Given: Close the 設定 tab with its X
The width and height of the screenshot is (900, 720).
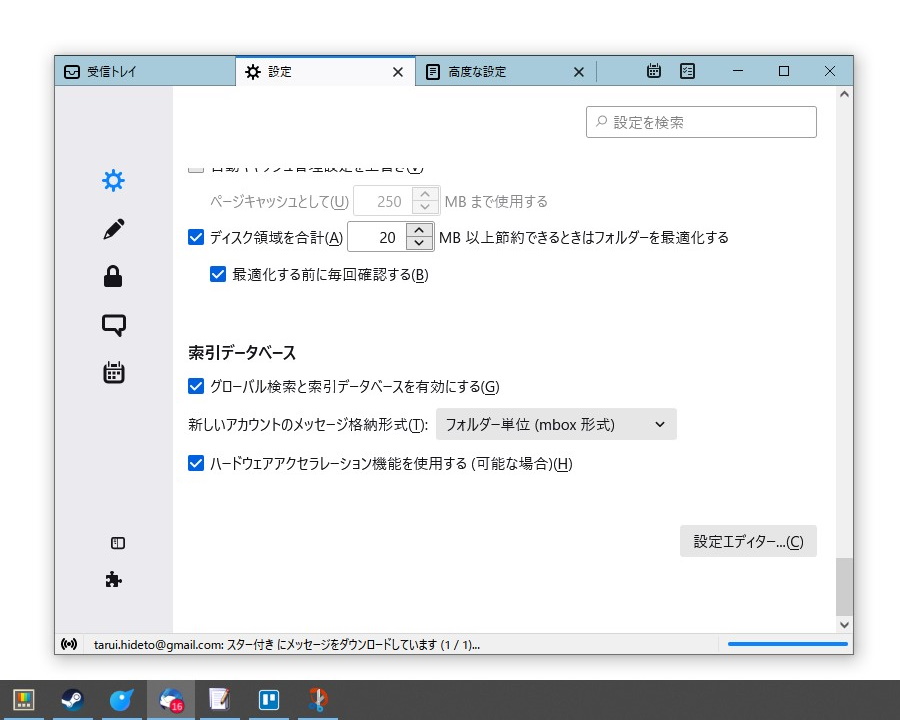Looking at the screenshot, I should coord(397,71).
